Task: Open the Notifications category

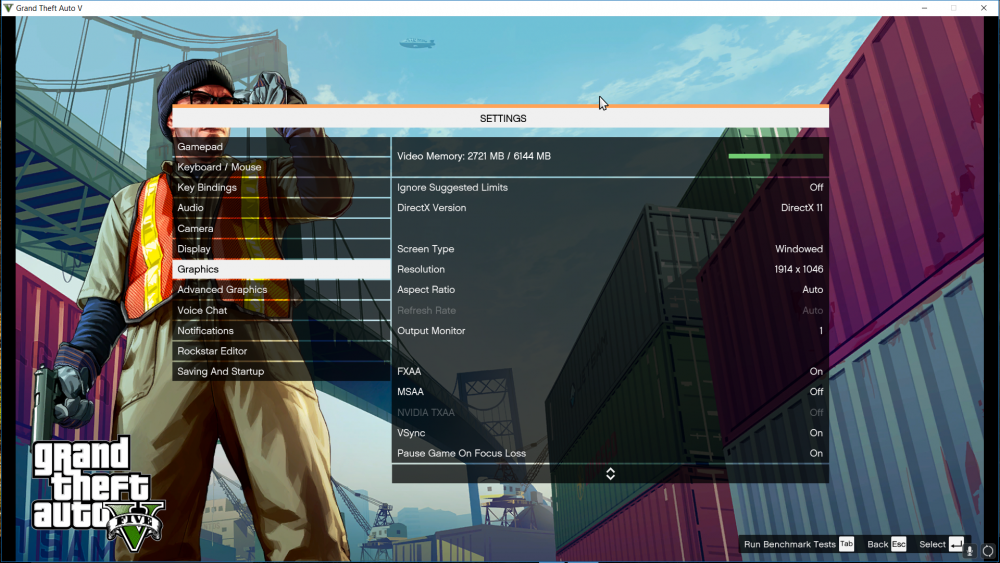Action: pos(281,331)
